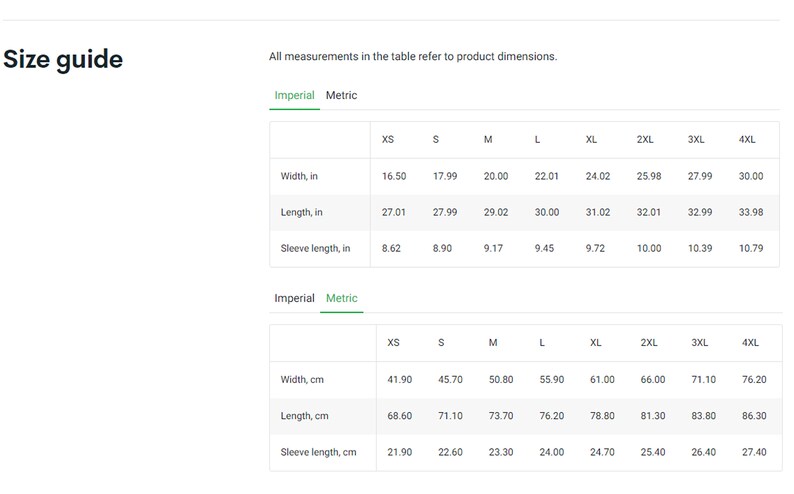Image resolution: width=794 pixels, height=494 pixels.
Task: Click the 78.80 length value
Action: pyautogui.click(x=602, y=416)
